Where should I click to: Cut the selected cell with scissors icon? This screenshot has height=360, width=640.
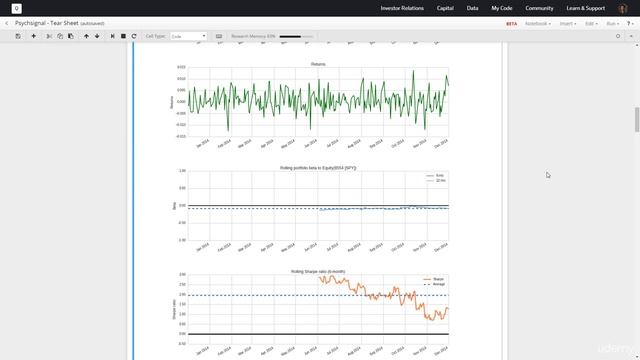pos(49,36)
